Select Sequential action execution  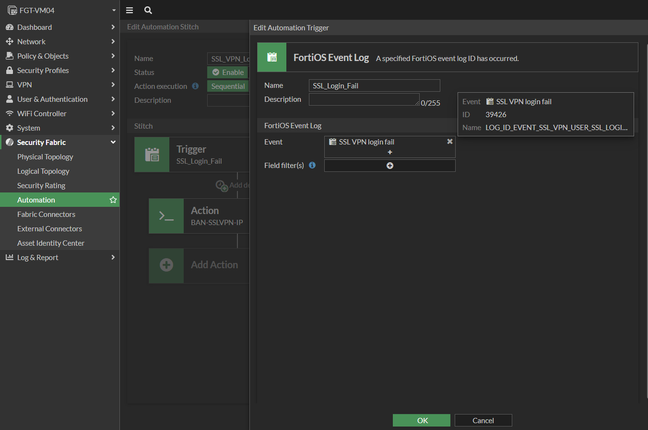pos(227,86)
